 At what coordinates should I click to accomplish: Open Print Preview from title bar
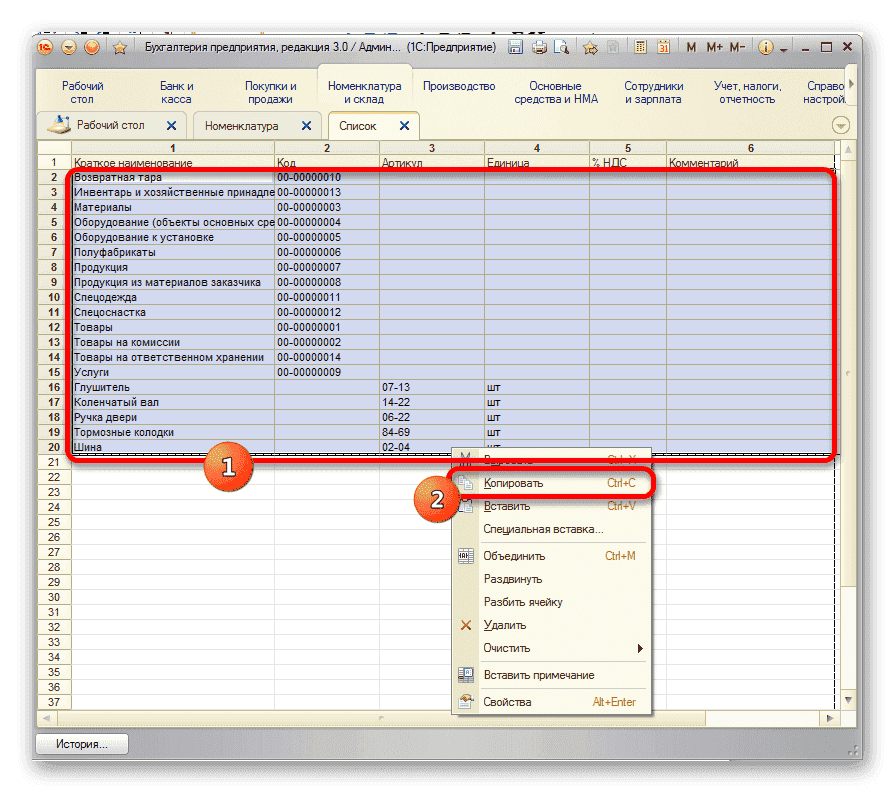point(562,47)
